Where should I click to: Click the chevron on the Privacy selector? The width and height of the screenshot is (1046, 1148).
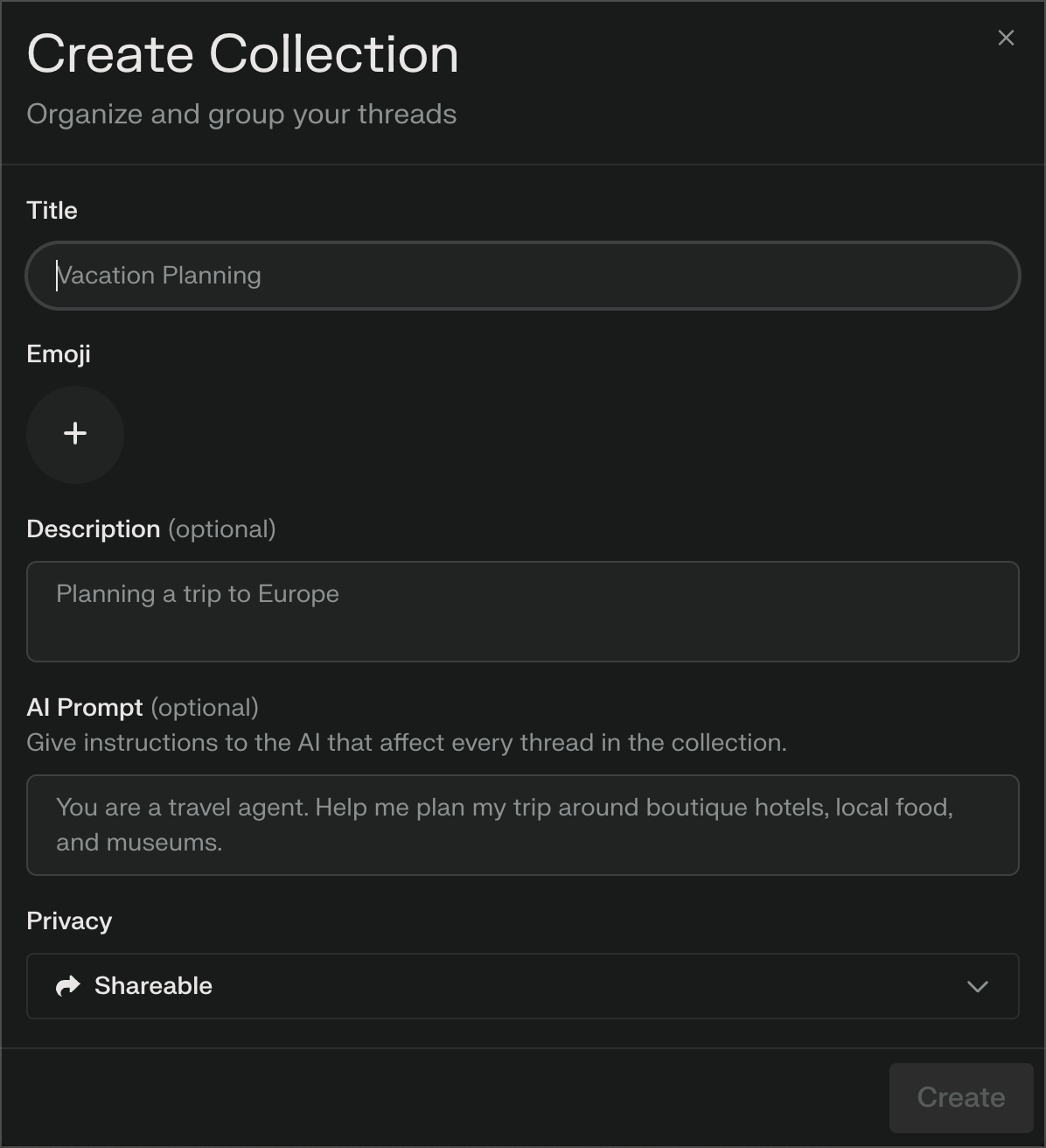[x=977, y=988]
